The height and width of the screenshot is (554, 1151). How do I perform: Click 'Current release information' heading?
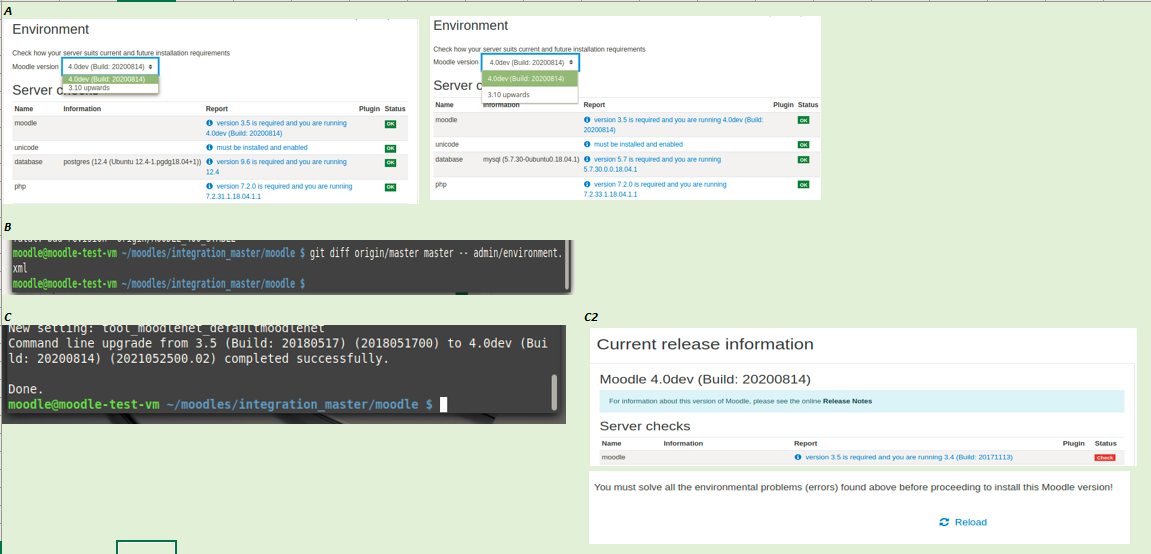pos(705,344)
